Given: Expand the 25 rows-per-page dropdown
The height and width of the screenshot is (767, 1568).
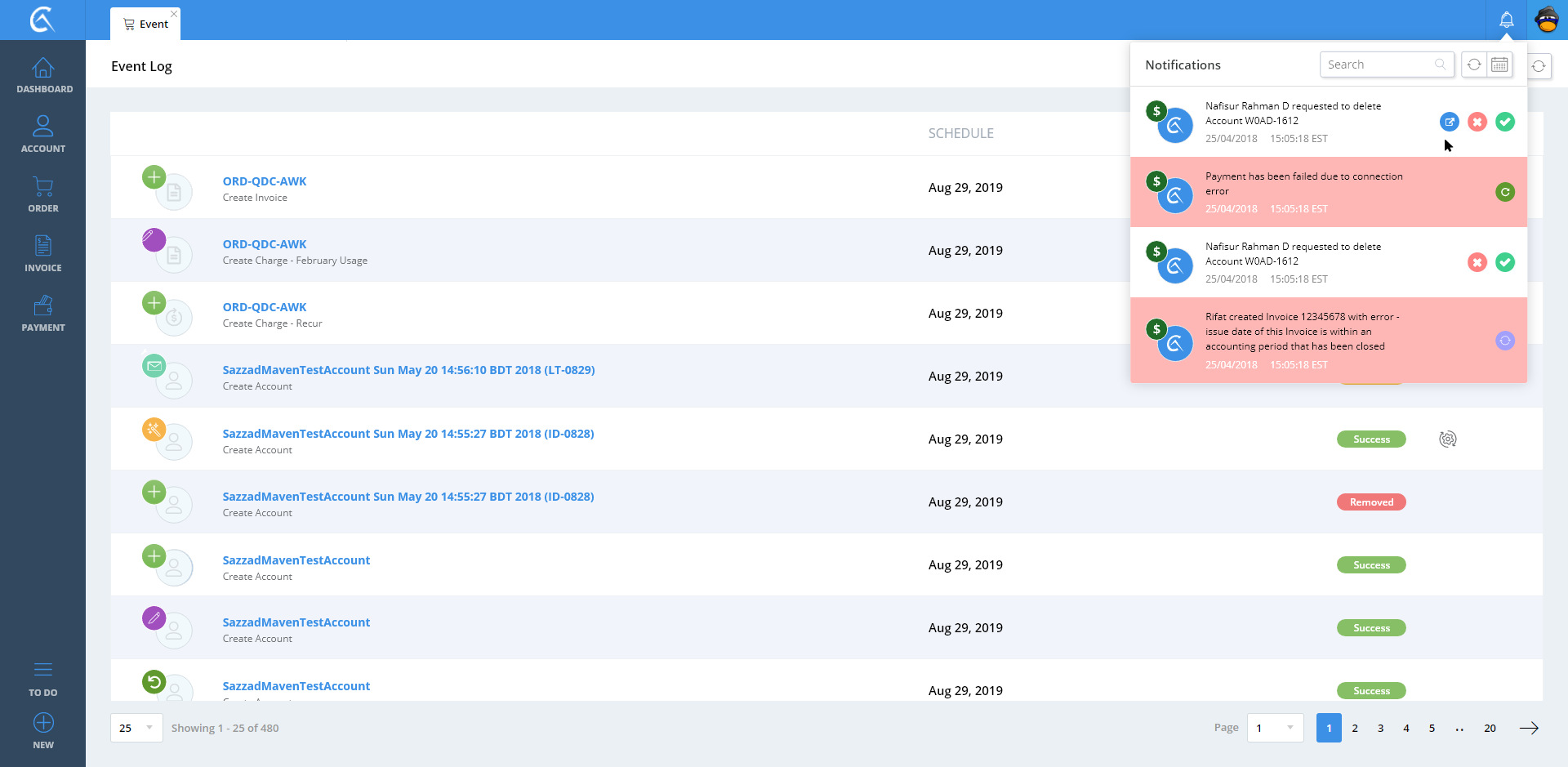Looking at the screenshot, I should point(136,728).
